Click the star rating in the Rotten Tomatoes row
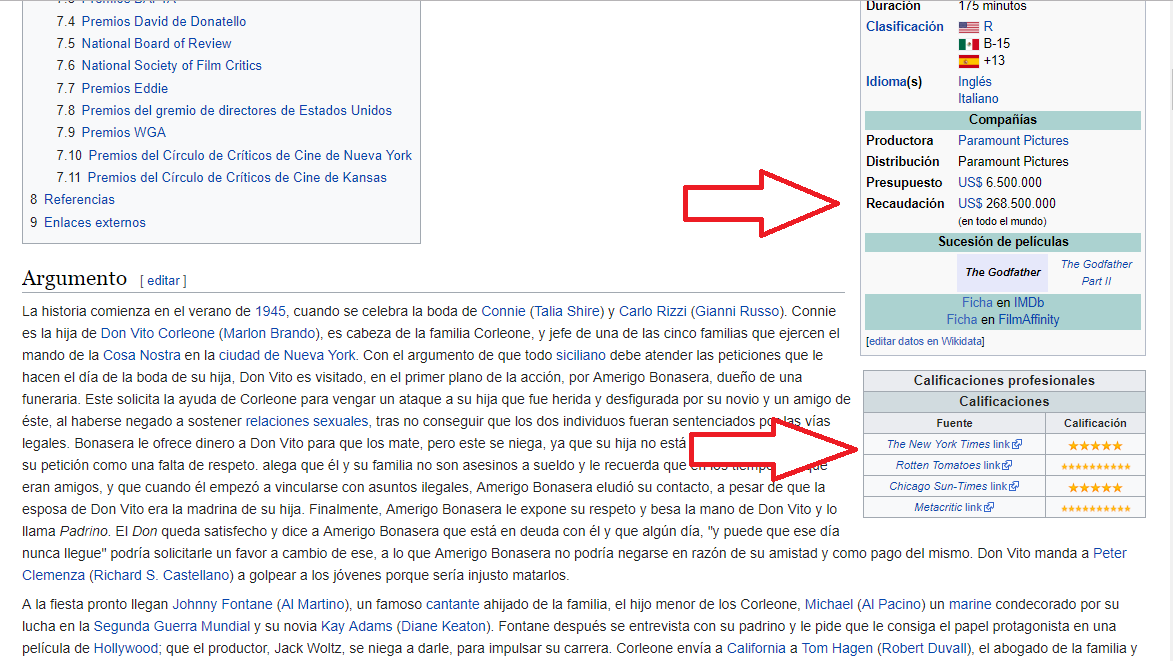 tap(1095, 467)
